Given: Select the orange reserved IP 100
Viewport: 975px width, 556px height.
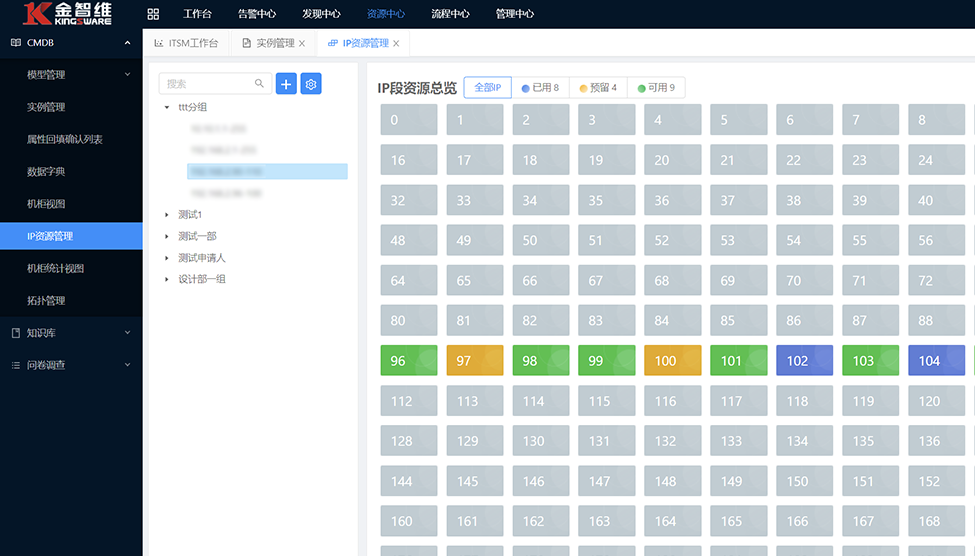Looking at the screenshot, I should coord(672,360).
